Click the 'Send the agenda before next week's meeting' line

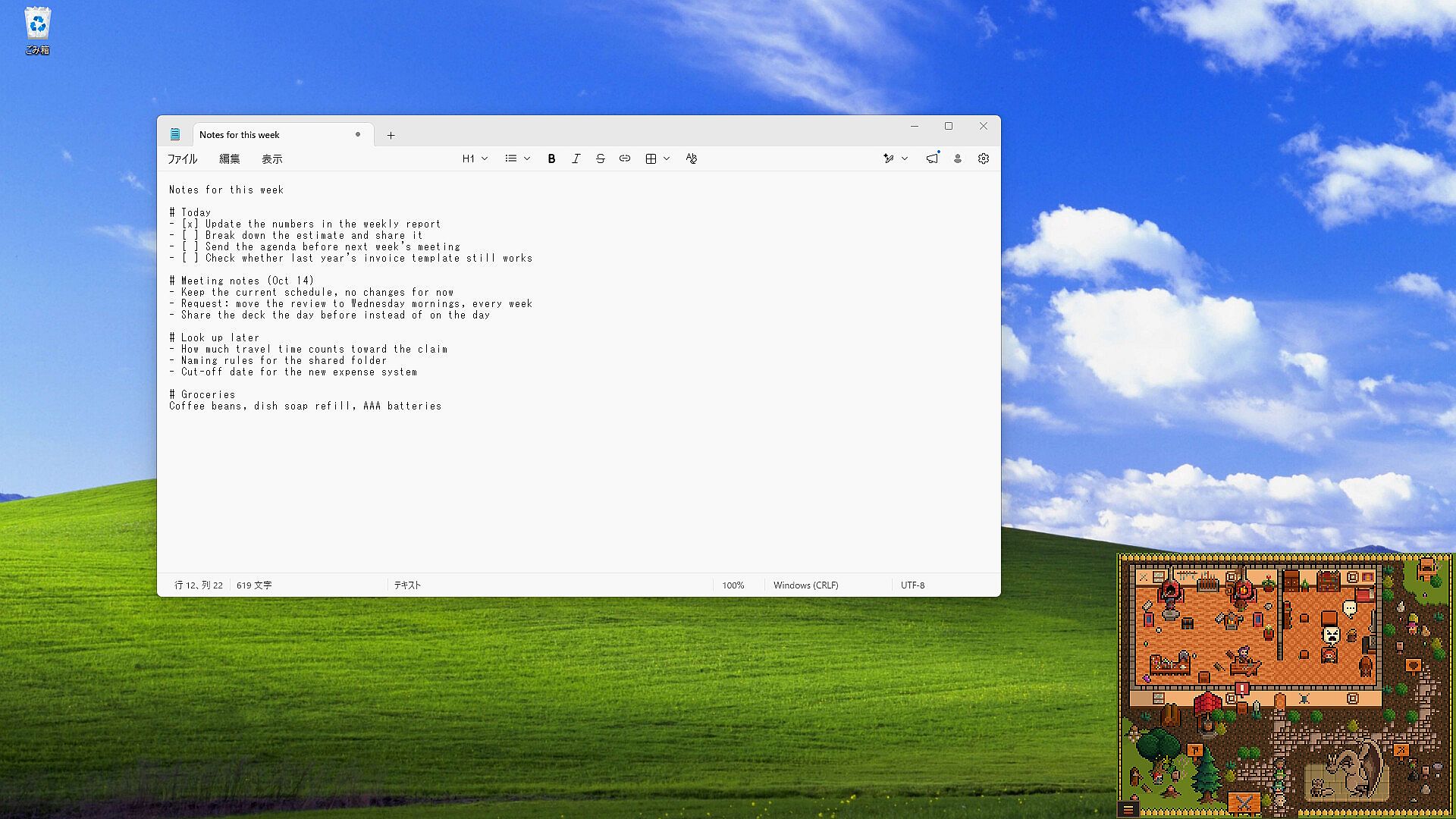tap(315, 246)
